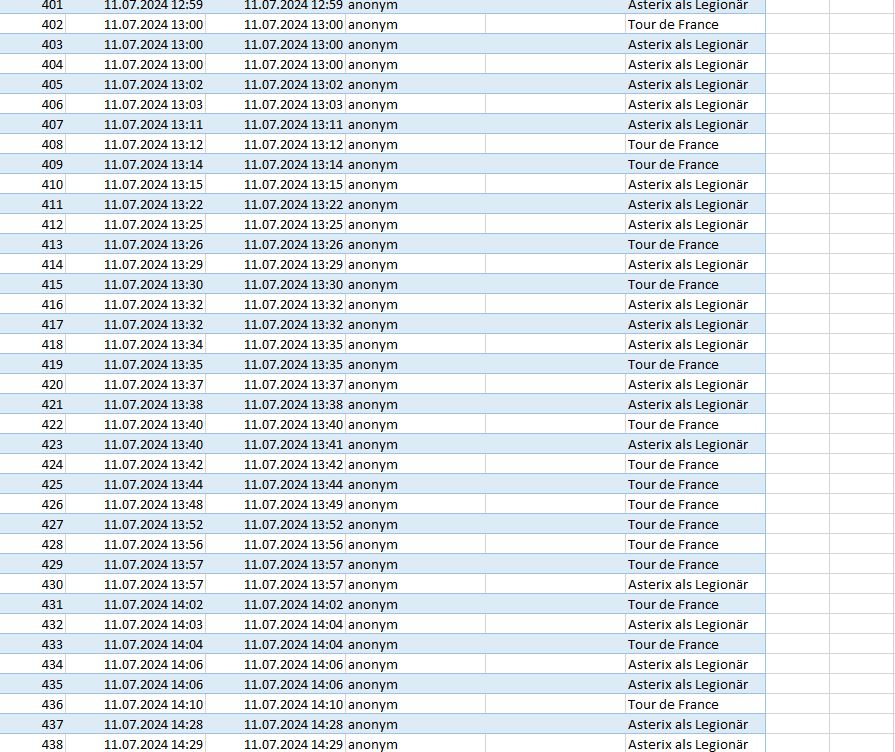Click Asterix als Legionär in row 416
The height and width of the screenshot is (752, 895).
tap(687, 305)
